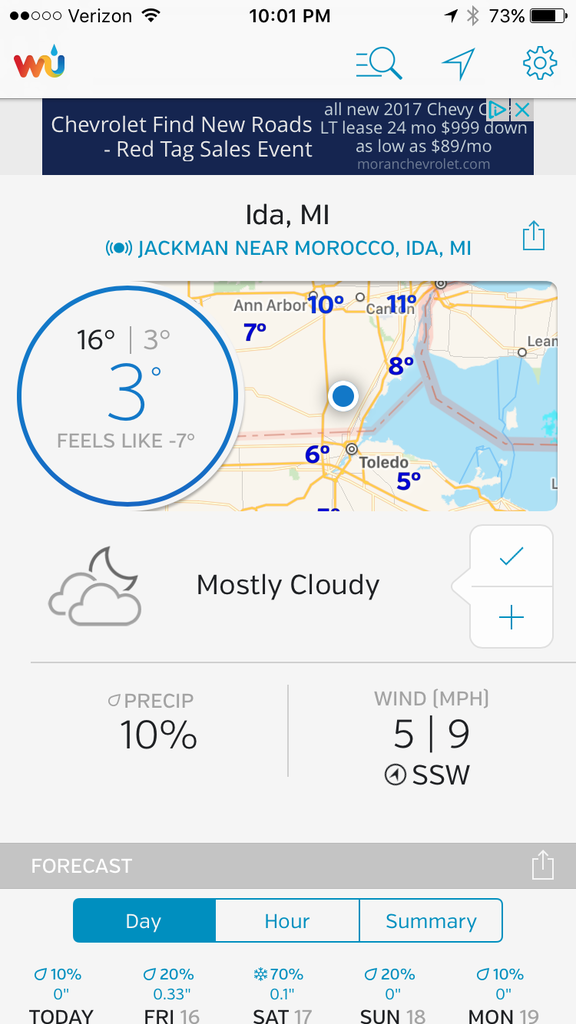Tap the share icon beside Ida, MI
576x1024 pixels.
click(534, 236)
